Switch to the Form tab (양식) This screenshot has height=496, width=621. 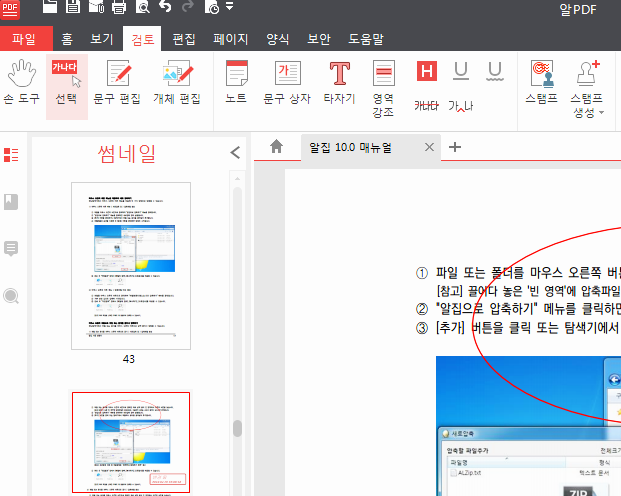[278, 39]
